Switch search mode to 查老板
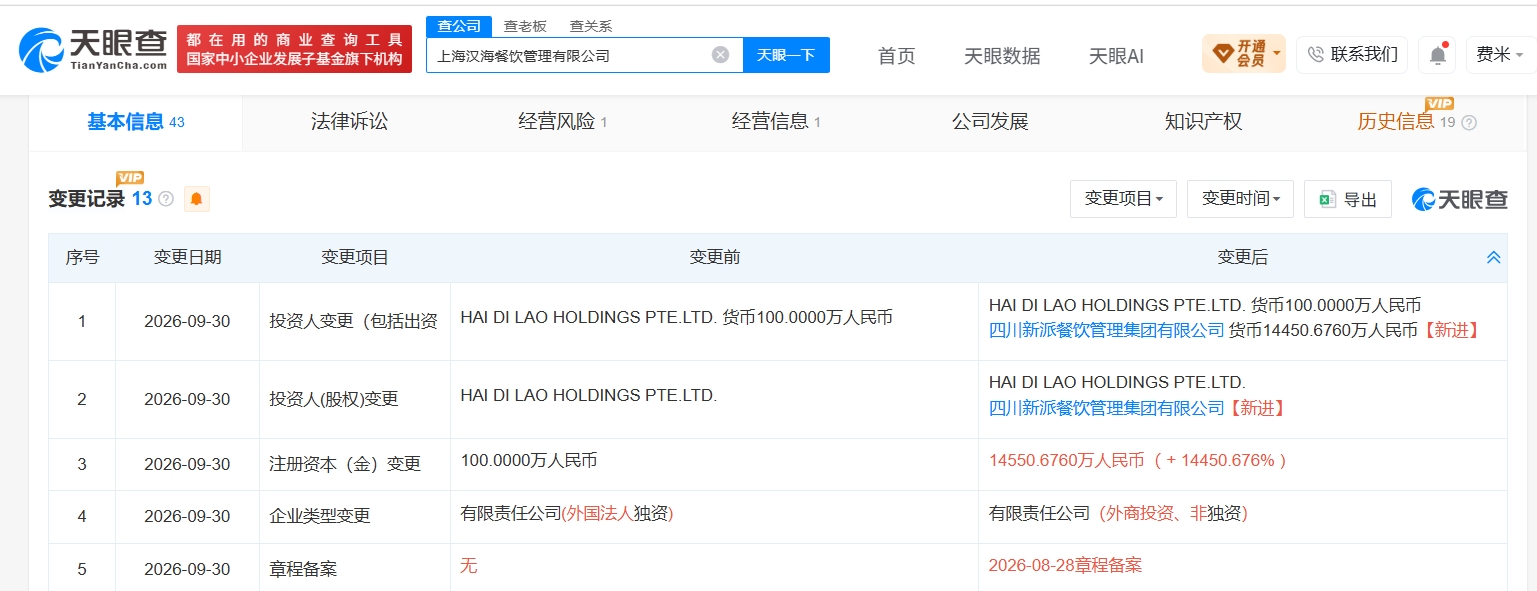Screen dimensions: 1537x591 click(x=525, y=26)
